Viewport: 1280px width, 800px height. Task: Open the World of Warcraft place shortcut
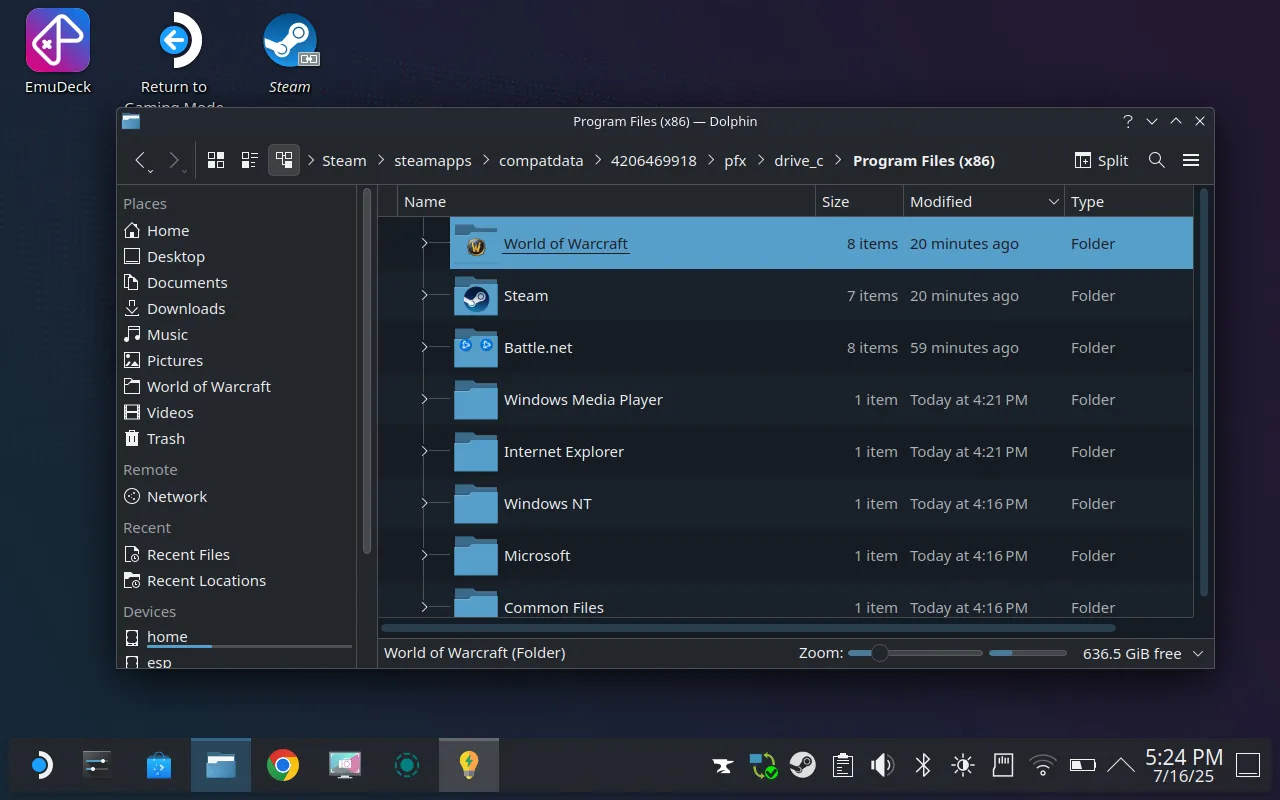pyautogui.click(x=207, y=386)
